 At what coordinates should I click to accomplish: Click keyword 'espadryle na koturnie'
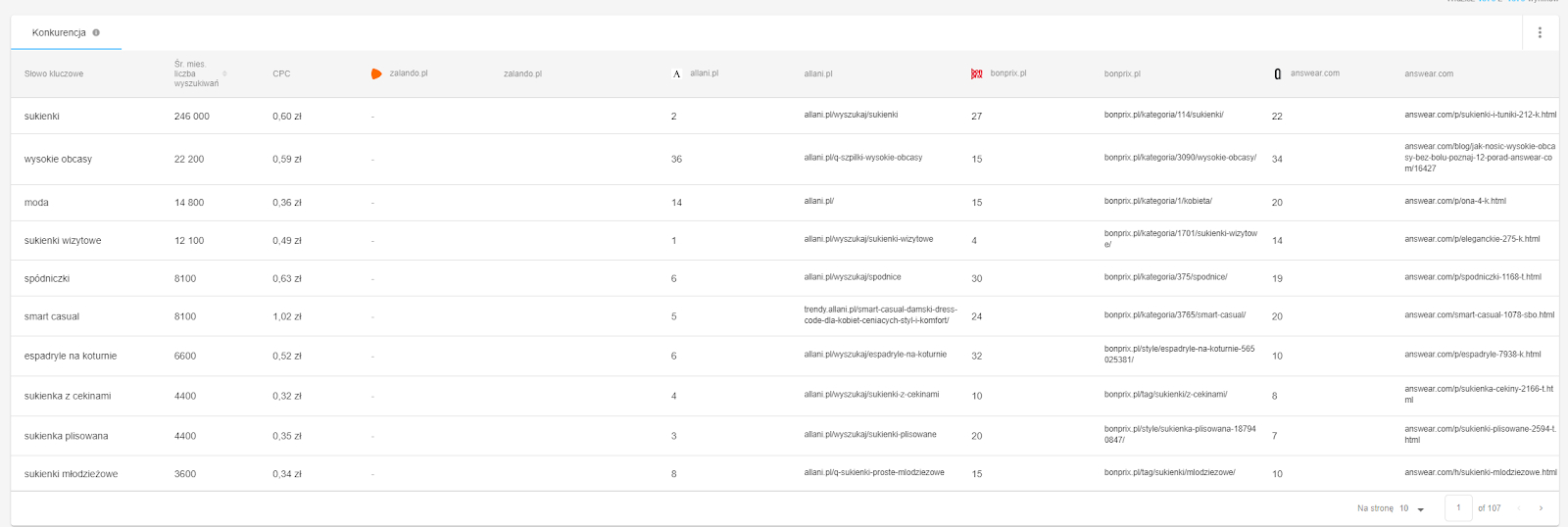[71, 356]
